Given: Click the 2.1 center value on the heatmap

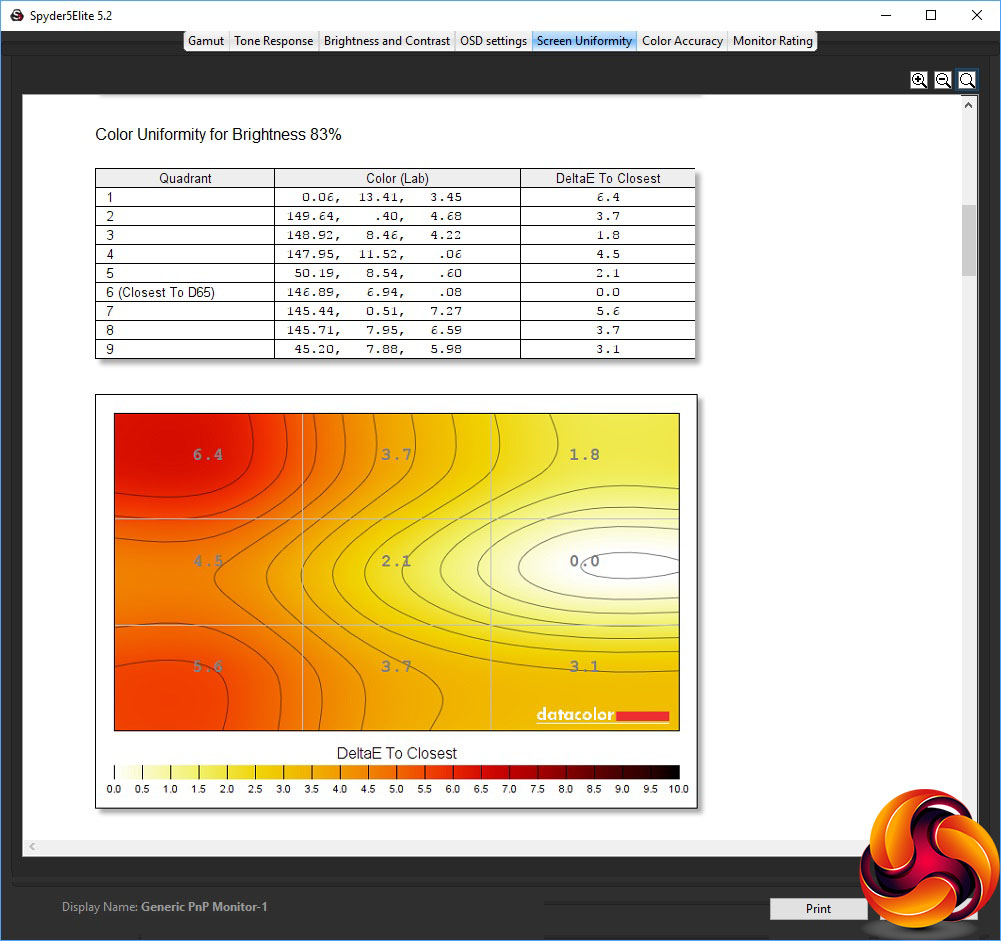Looking at the screenshot, I should coord(396,561).
